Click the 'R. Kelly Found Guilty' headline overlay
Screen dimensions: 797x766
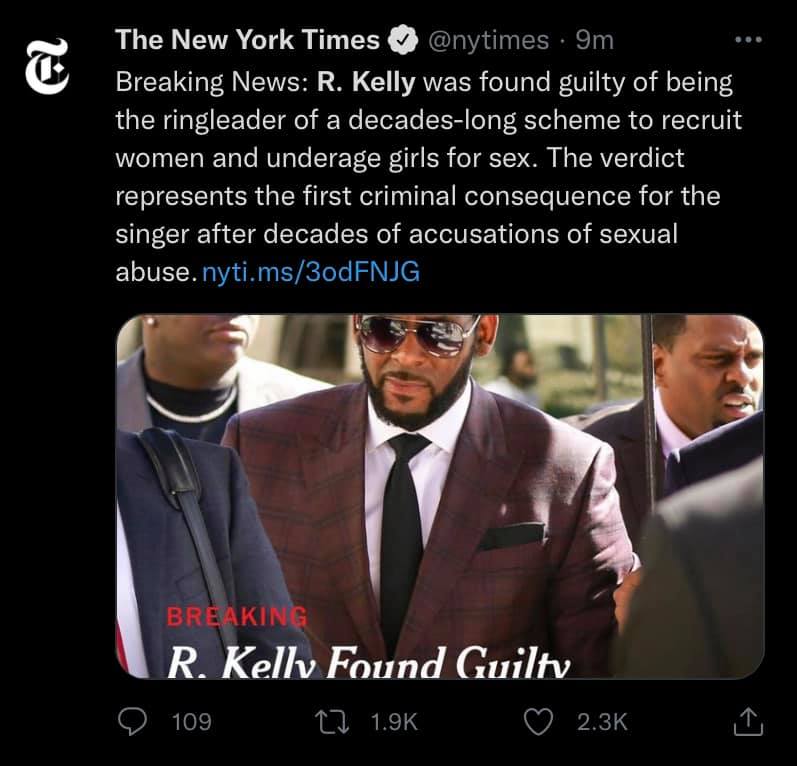click(x=369, y=660)
